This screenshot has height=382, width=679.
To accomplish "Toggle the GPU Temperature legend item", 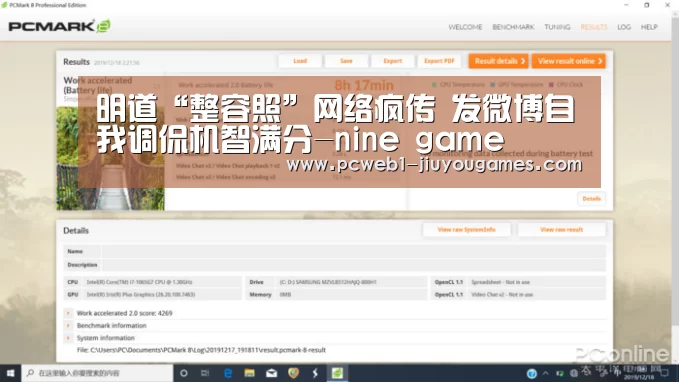I will [x=516, y=84].
